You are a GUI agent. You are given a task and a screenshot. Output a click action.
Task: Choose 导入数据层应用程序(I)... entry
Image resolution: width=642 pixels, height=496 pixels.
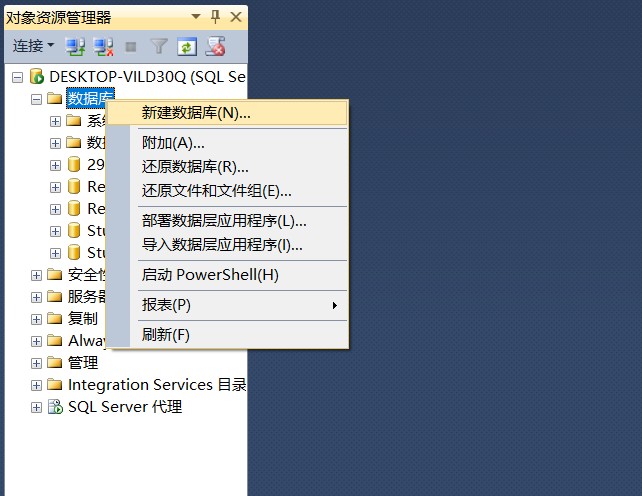(x=227, y=245)
